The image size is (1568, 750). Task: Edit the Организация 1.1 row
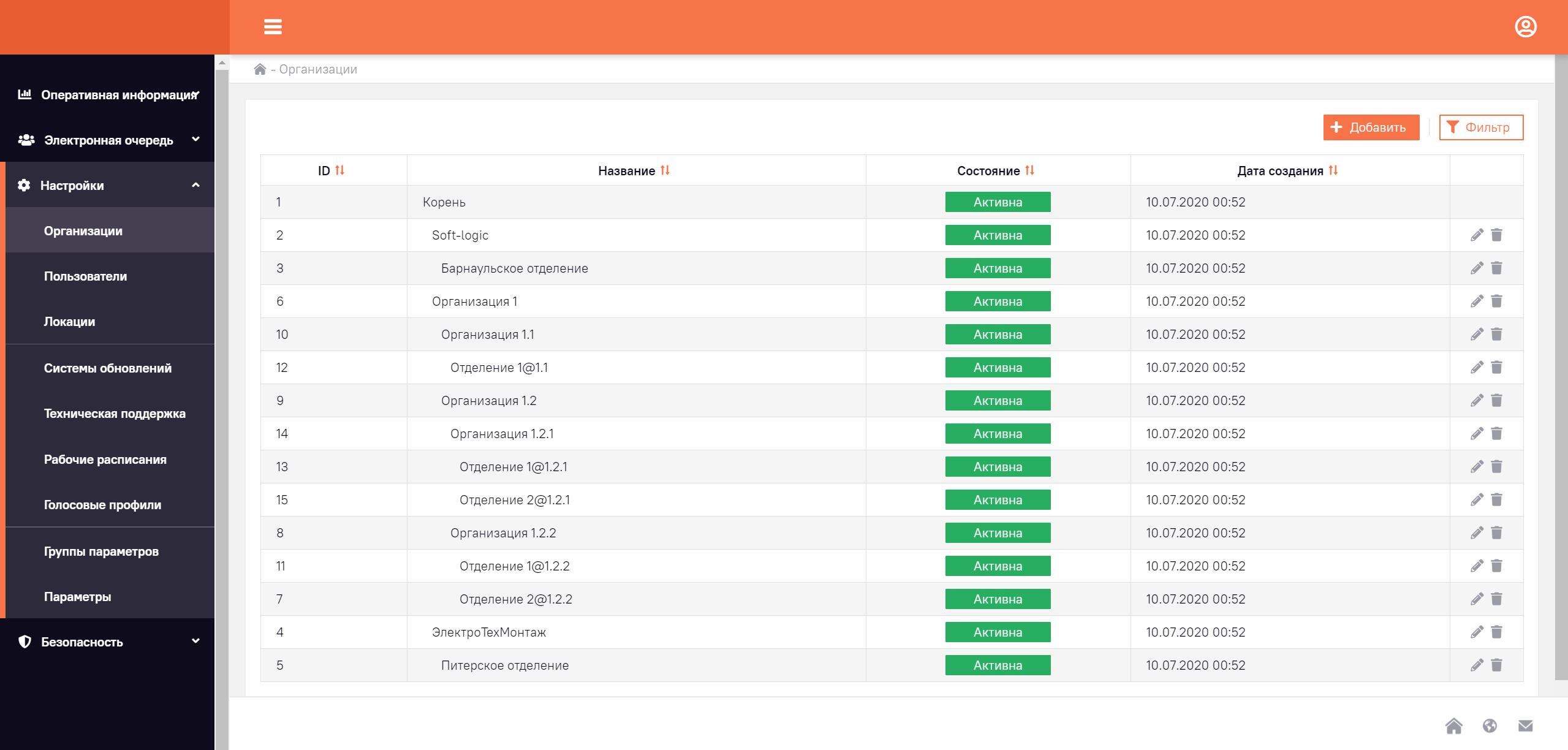pos(1477,335)
